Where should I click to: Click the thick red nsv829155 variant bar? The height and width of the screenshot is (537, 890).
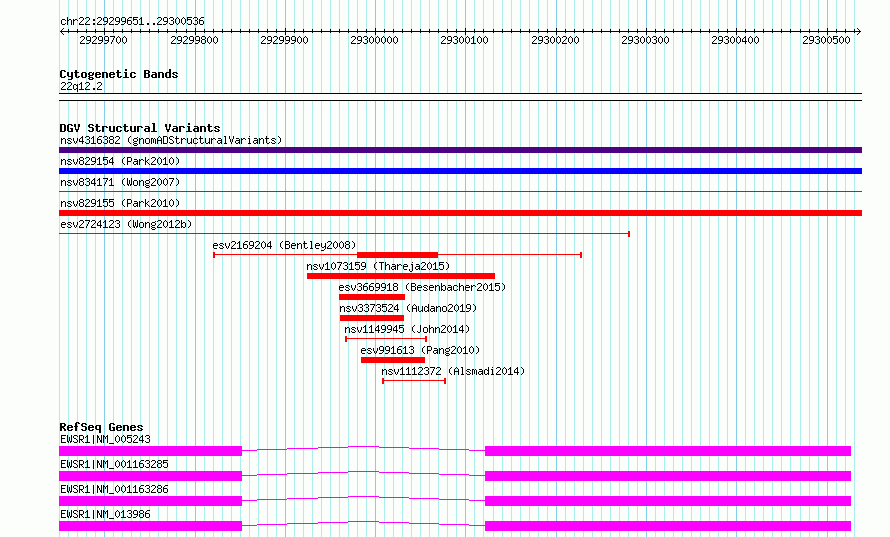pyautogui.click(x=460, y=213)
